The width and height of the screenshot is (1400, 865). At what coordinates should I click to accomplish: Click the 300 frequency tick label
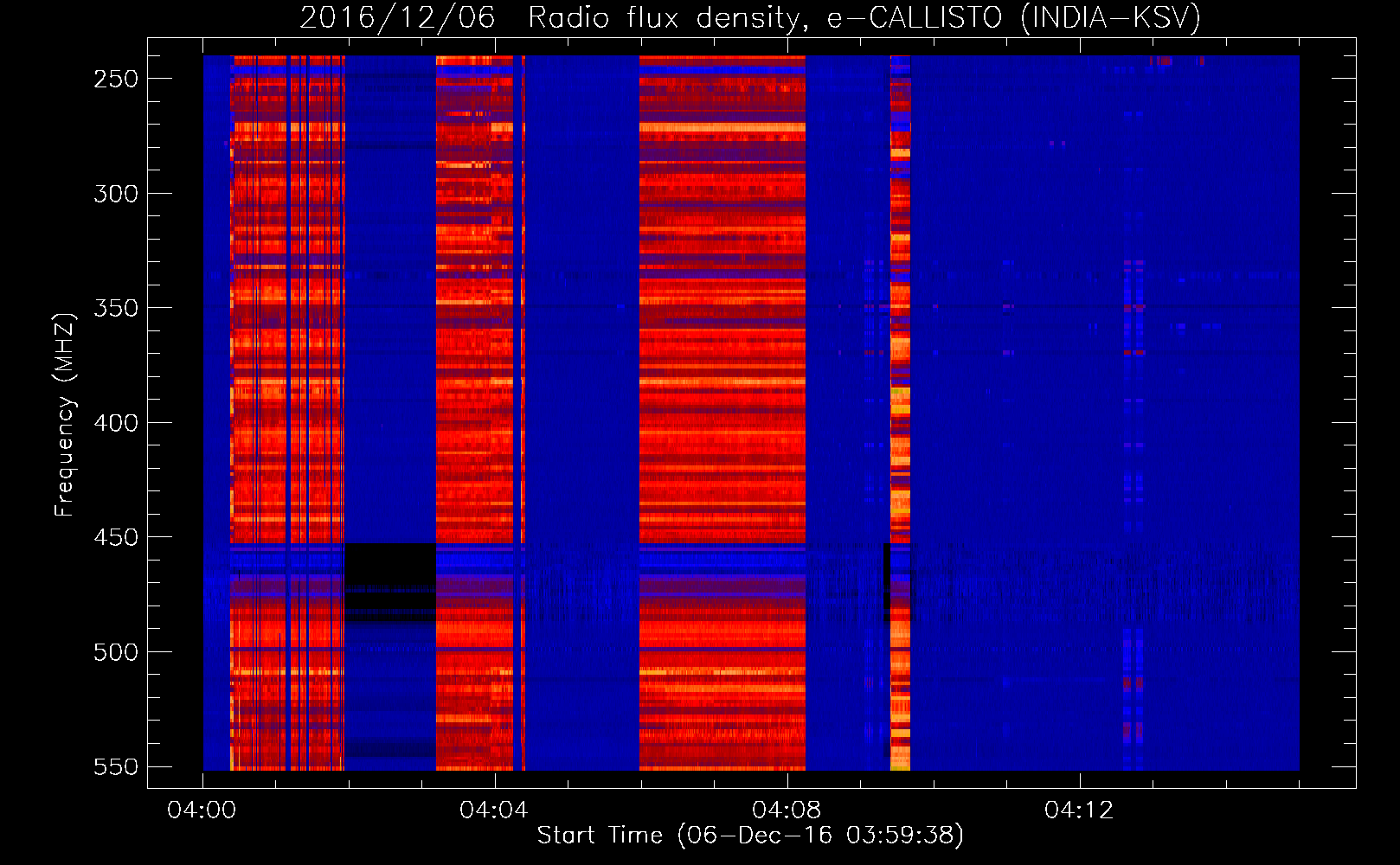(x=116, y=194)
